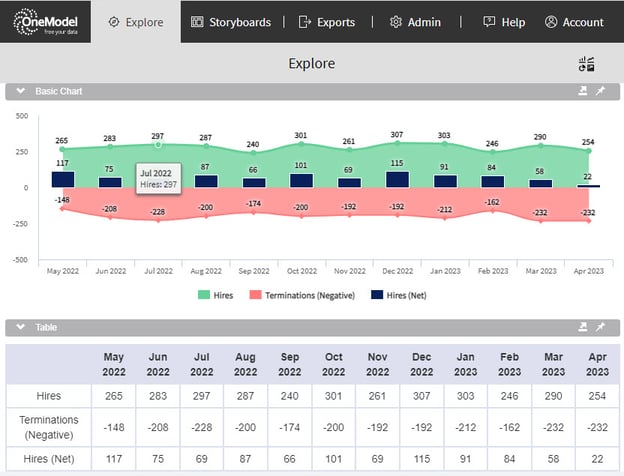
Task: Click the Apr 2023 Hires point labeled 254
Action: tap(589, 151)
